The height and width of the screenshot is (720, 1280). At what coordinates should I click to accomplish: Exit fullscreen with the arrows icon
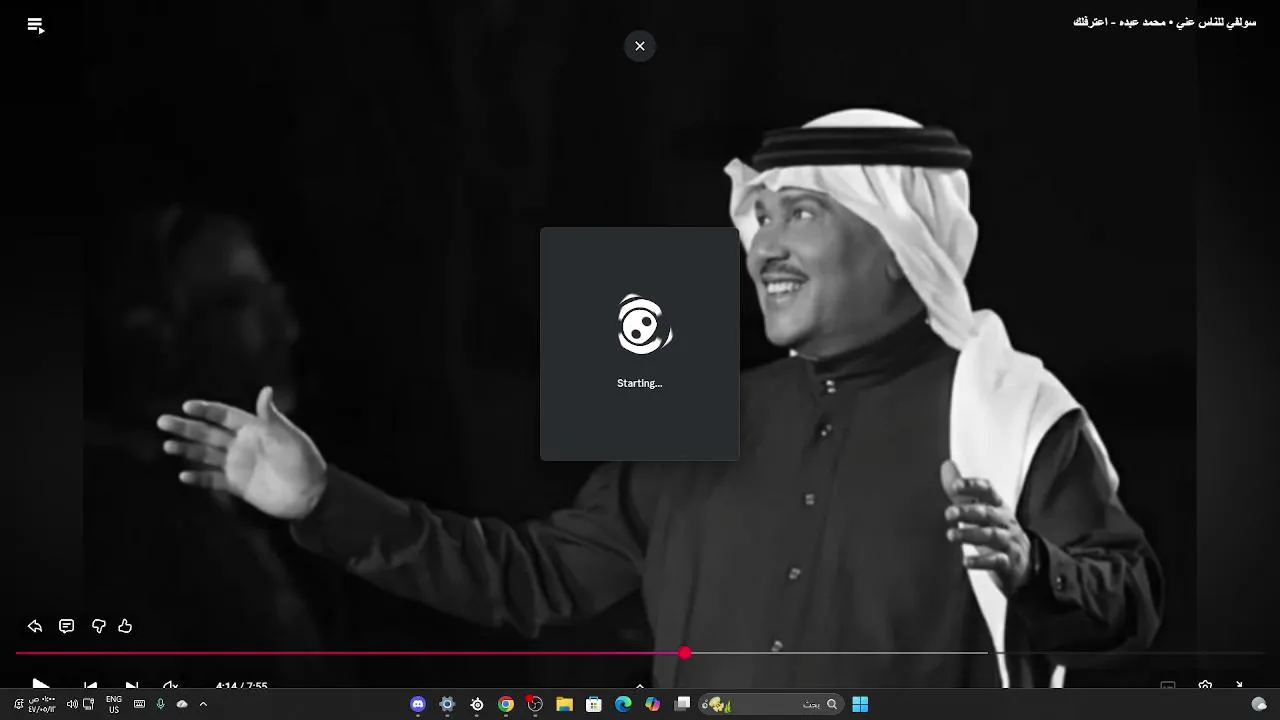coord(1239,686)
